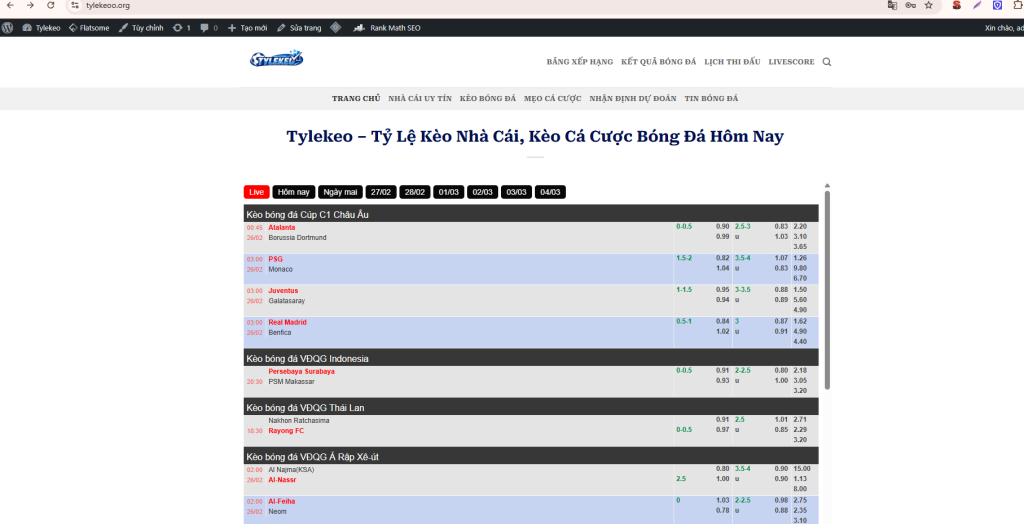The width and height of the screenshot is (1024, 524).
Task: Open LỊCH THI ĐẤU page
Action: tap(732, 62)
